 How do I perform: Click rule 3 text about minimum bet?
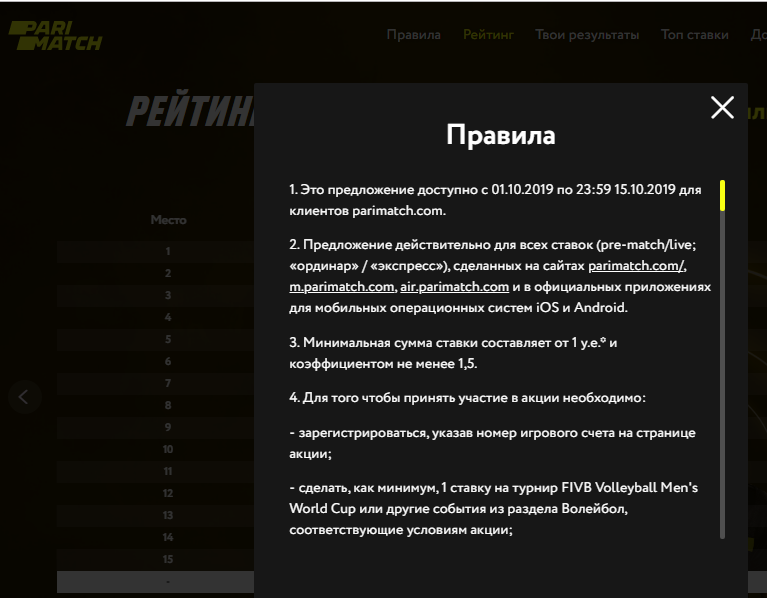click(453, 353)
